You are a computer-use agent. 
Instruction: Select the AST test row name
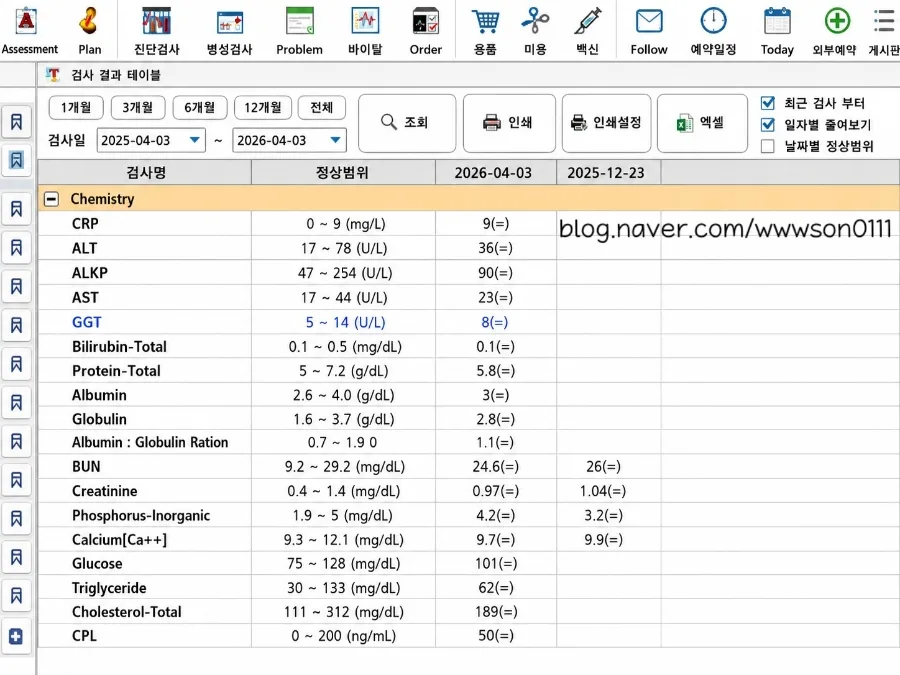pyautogui.click(x=85, y=297)
